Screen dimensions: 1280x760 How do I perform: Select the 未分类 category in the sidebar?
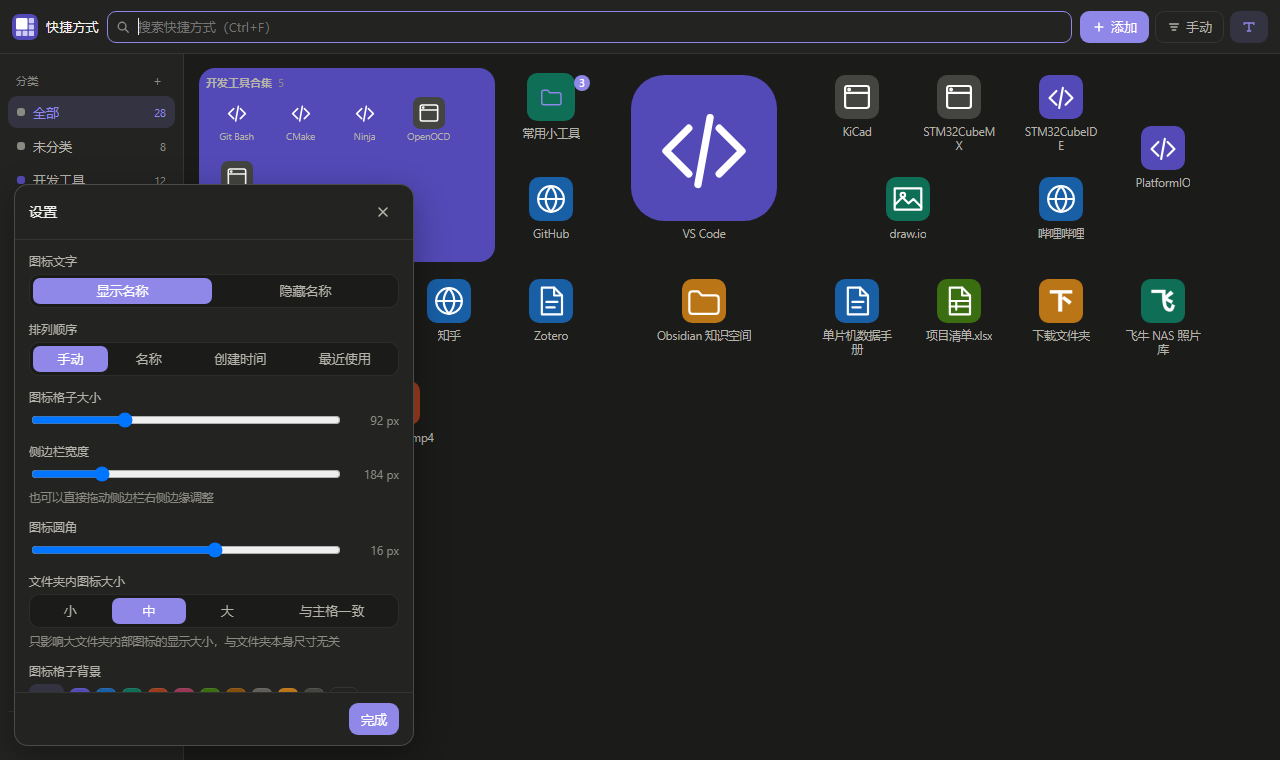pyautogui.click(x=91, y=147)
